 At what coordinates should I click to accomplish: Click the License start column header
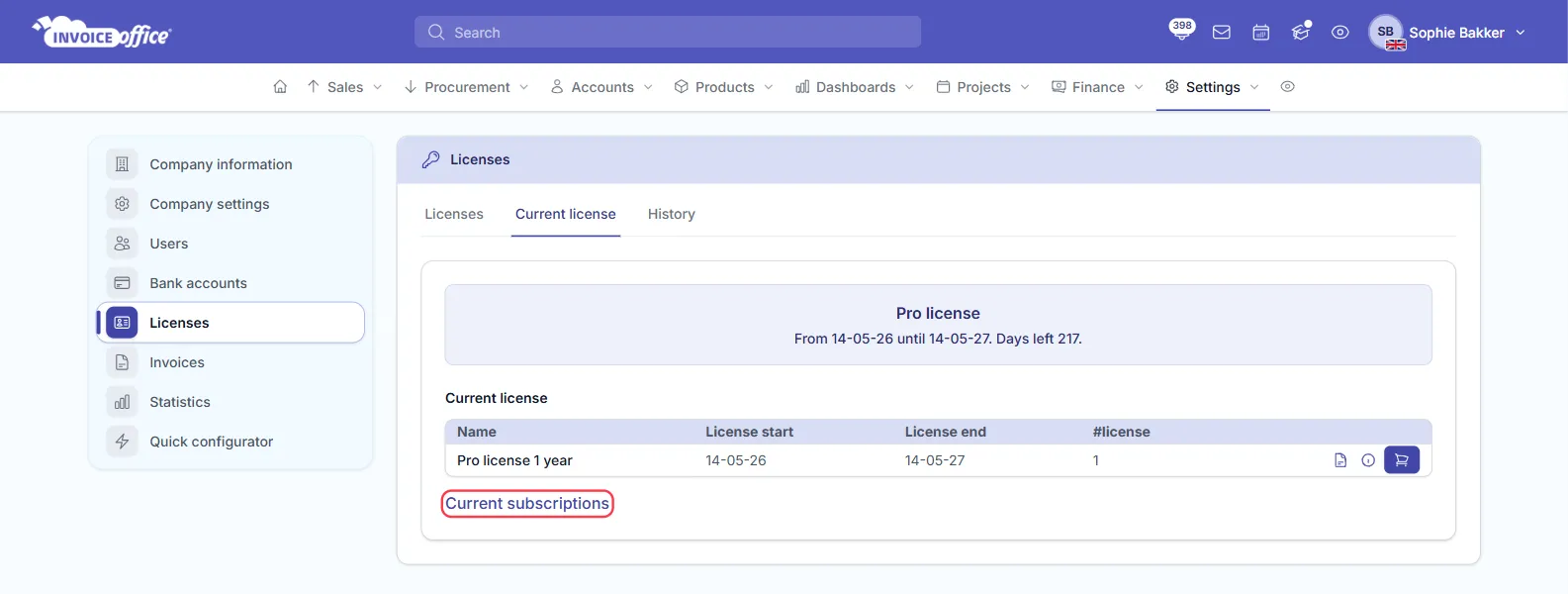(749, 432)
